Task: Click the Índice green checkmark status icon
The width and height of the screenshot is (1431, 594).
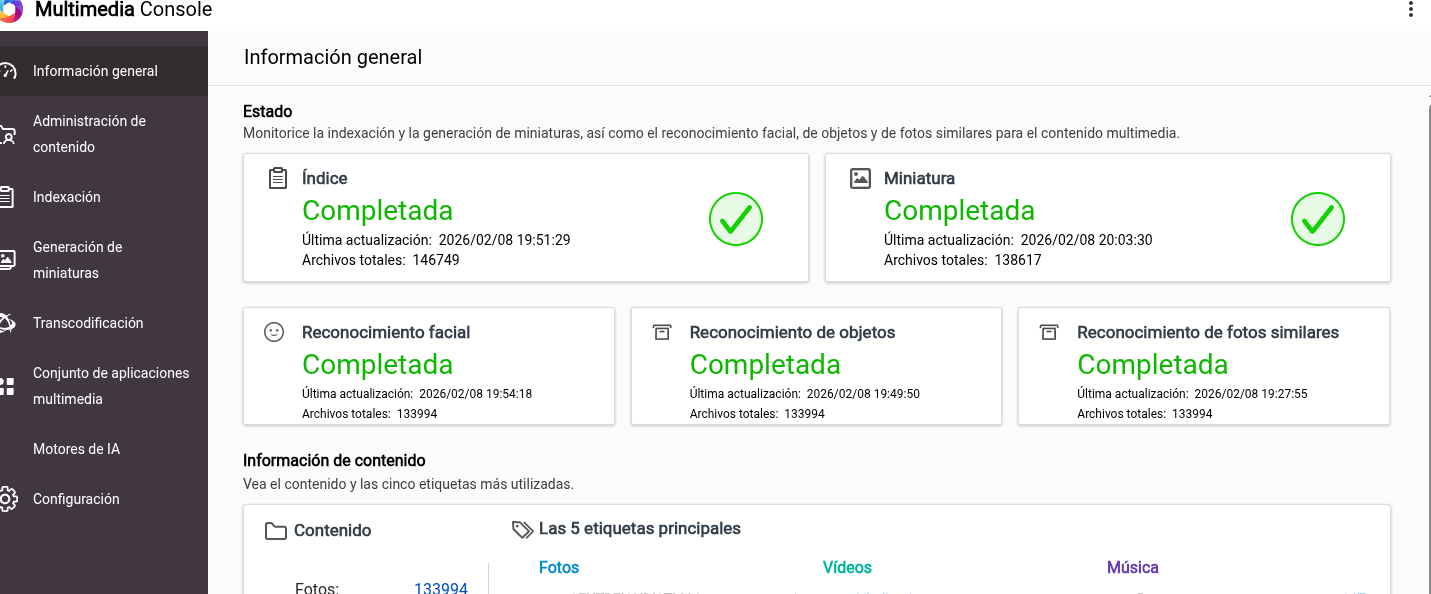Action: (736, 219)
